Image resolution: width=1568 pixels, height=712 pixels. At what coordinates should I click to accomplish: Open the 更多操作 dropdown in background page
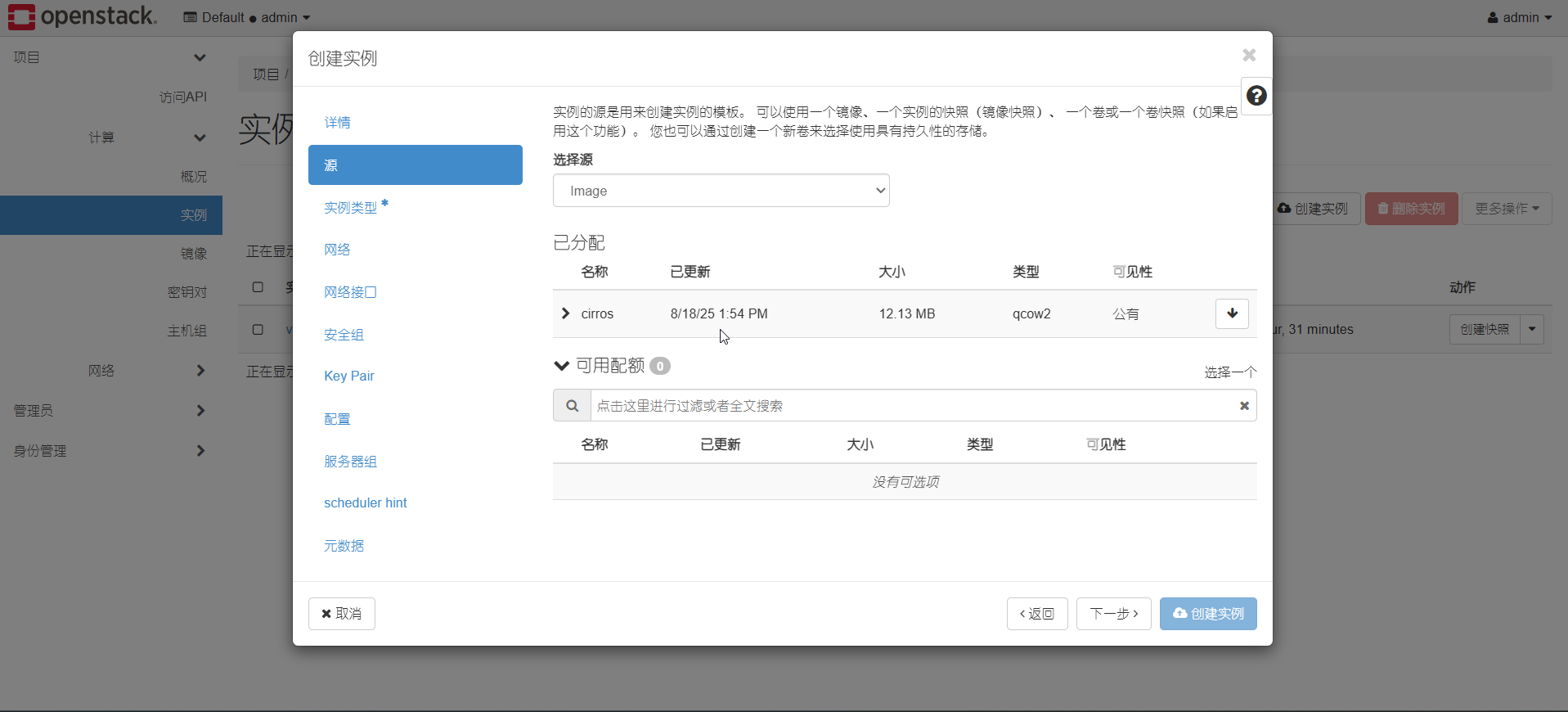point(1507,209)
